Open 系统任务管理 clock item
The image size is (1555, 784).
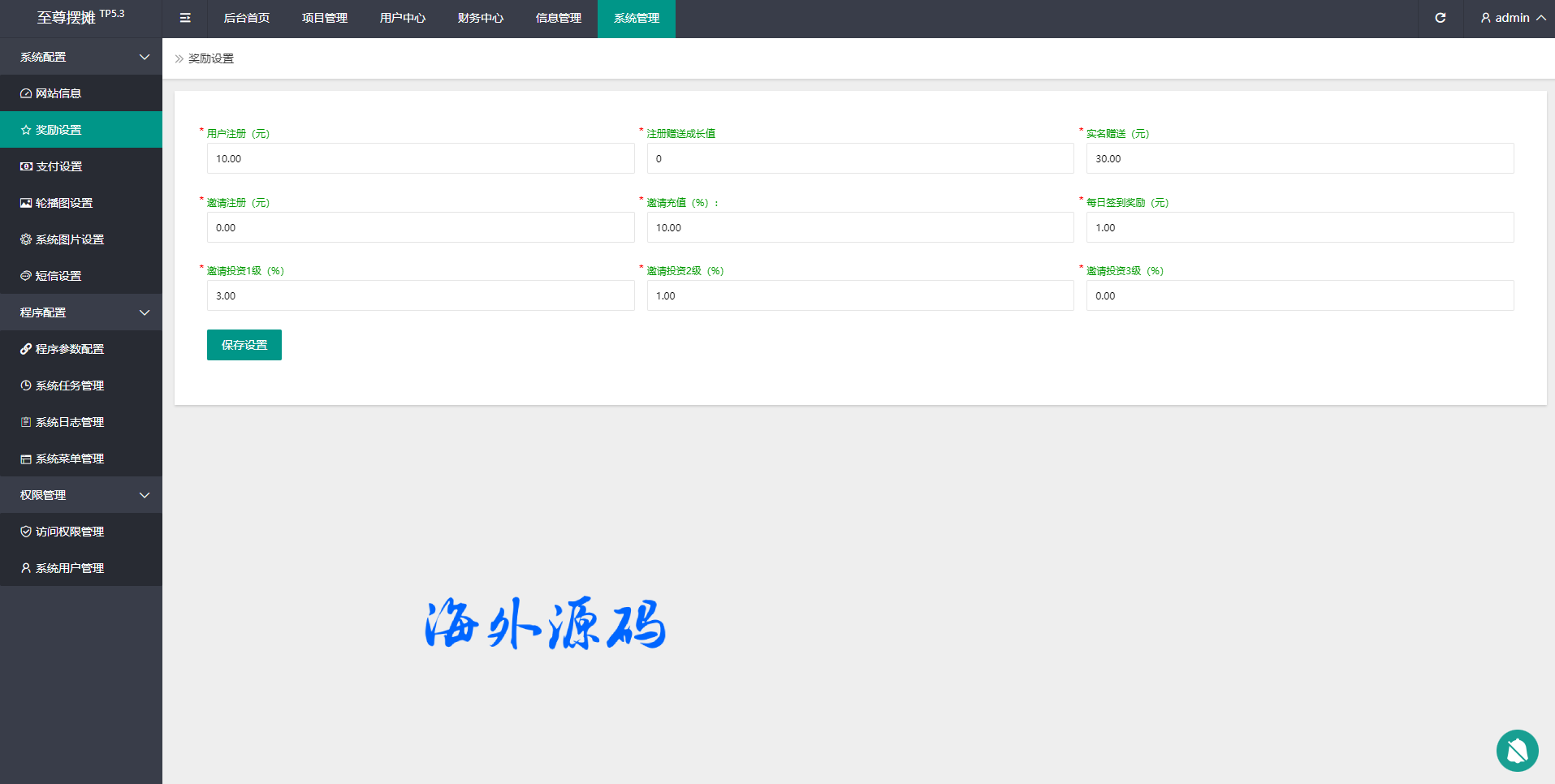click(x=26, y=386)
